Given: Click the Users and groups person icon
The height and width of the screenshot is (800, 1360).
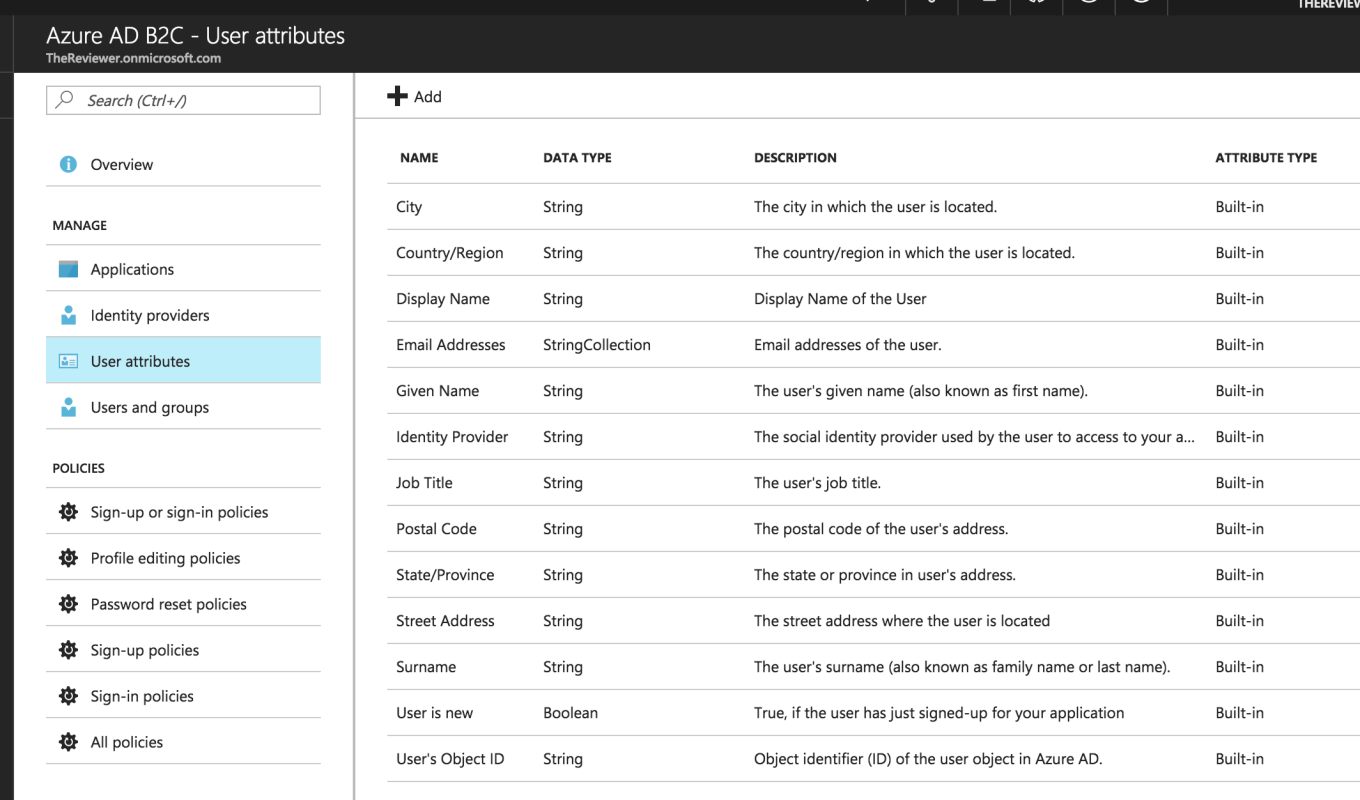Looking at the screenshot, I should tap(68, 407).
